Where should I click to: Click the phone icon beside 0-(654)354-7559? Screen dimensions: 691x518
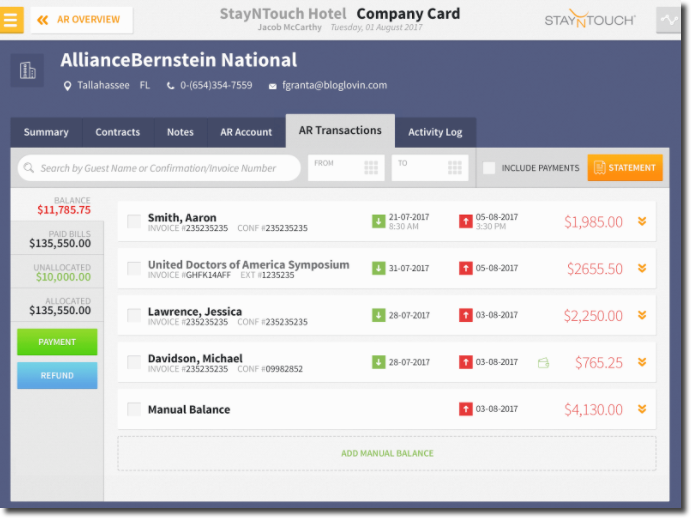(x=170, y=86)
